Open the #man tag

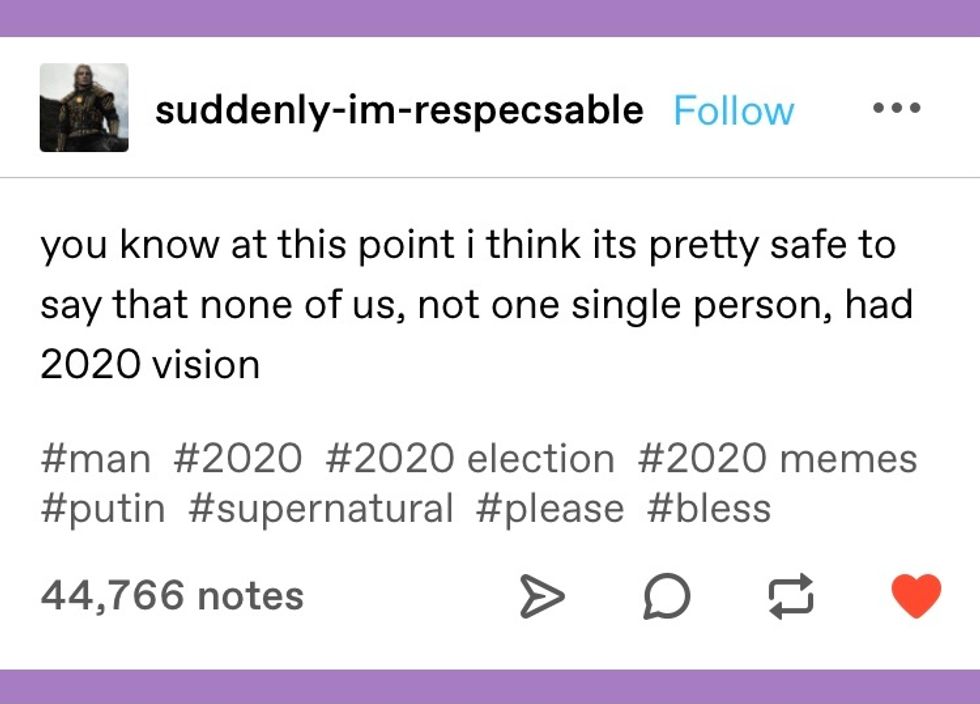coord(96,459)
